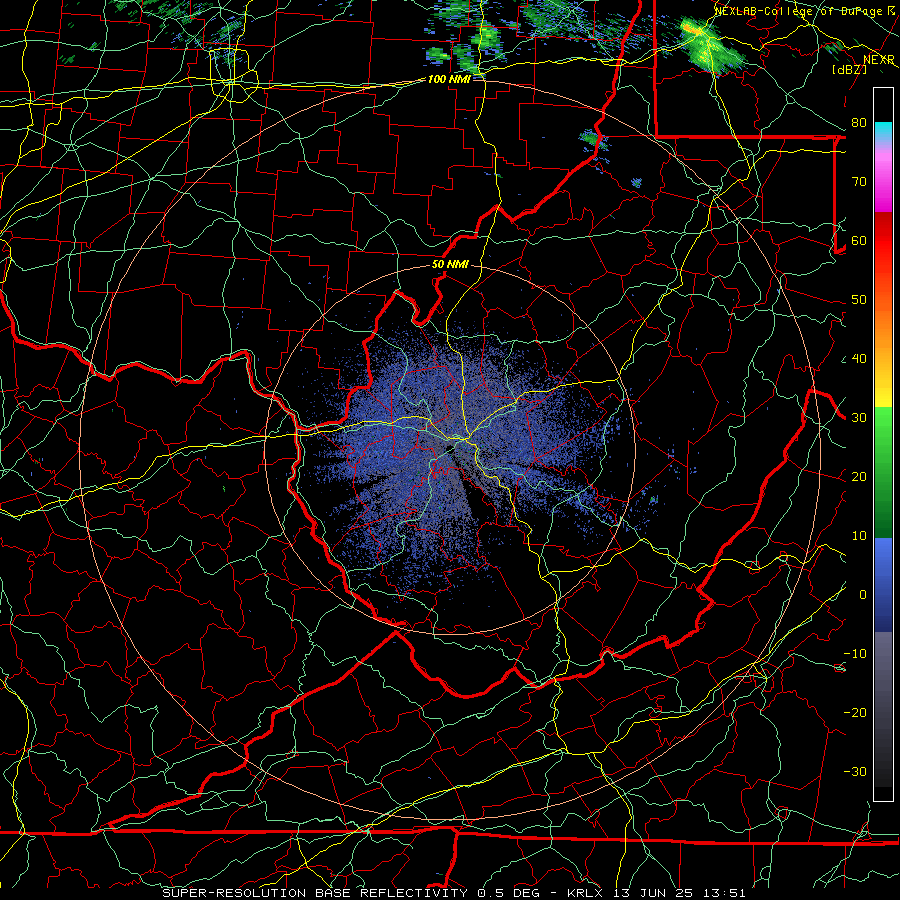The width and height of the screenshot is (900, 900).
Task: Click the '-20' value on dBZ scale
Action: [855, 713]
